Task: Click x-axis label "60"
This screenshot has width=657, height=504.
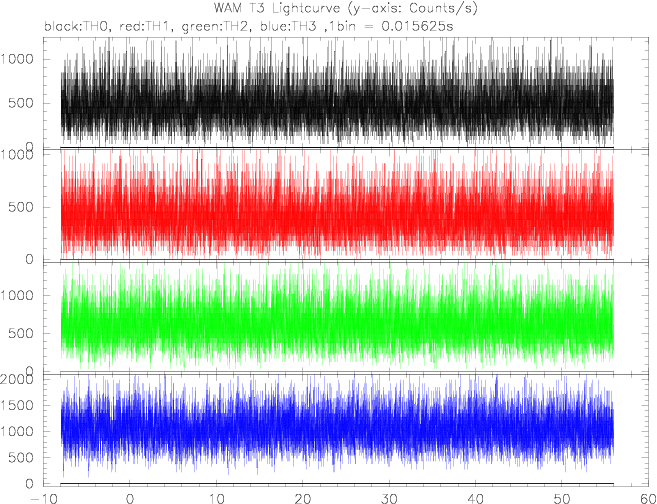Action: [648, 498]
